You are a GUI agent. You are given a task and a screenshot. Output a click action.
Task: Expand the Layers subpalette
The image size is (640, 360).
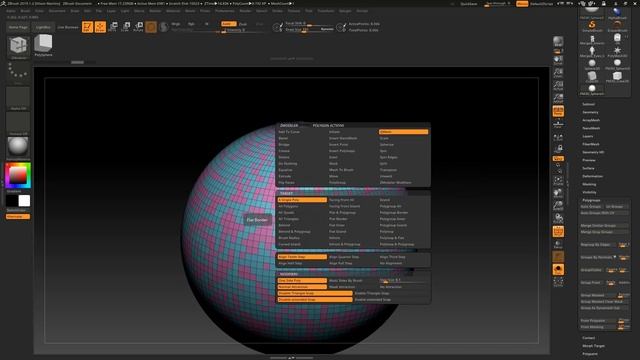(x=588, y=136)
